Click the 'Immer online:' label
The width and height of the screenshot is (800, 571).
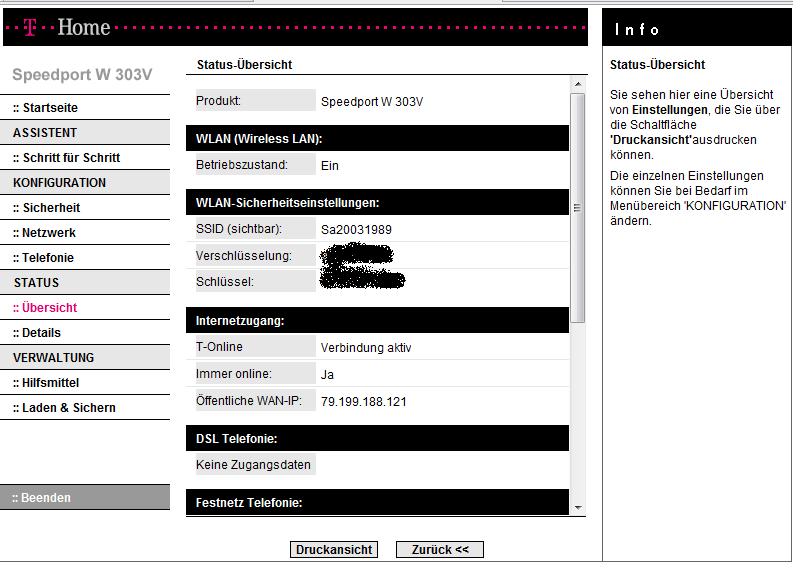[234, 374]
